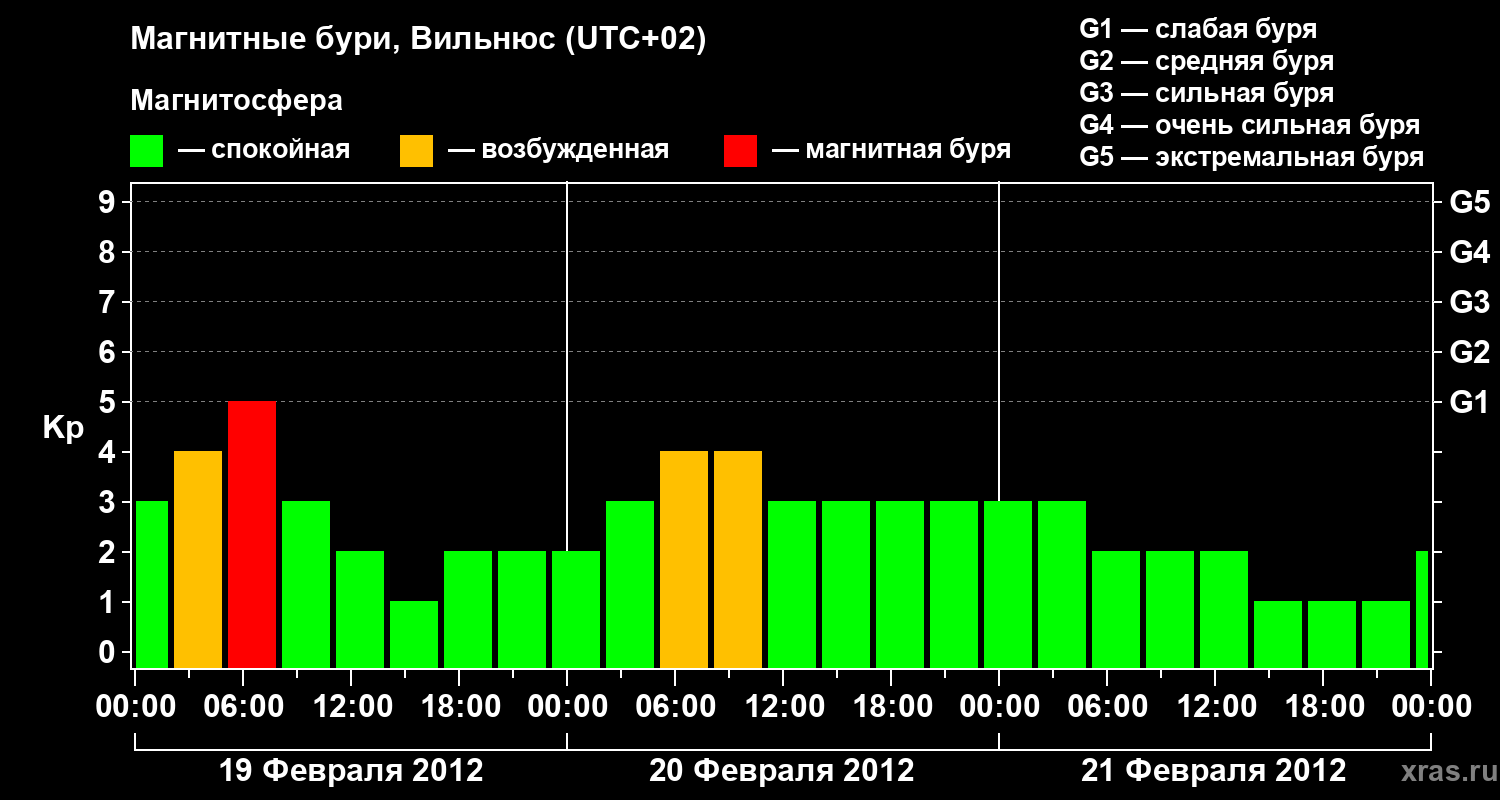Click the orange 06:00–09:00 bar on 20 Февраля

(684, 559)
